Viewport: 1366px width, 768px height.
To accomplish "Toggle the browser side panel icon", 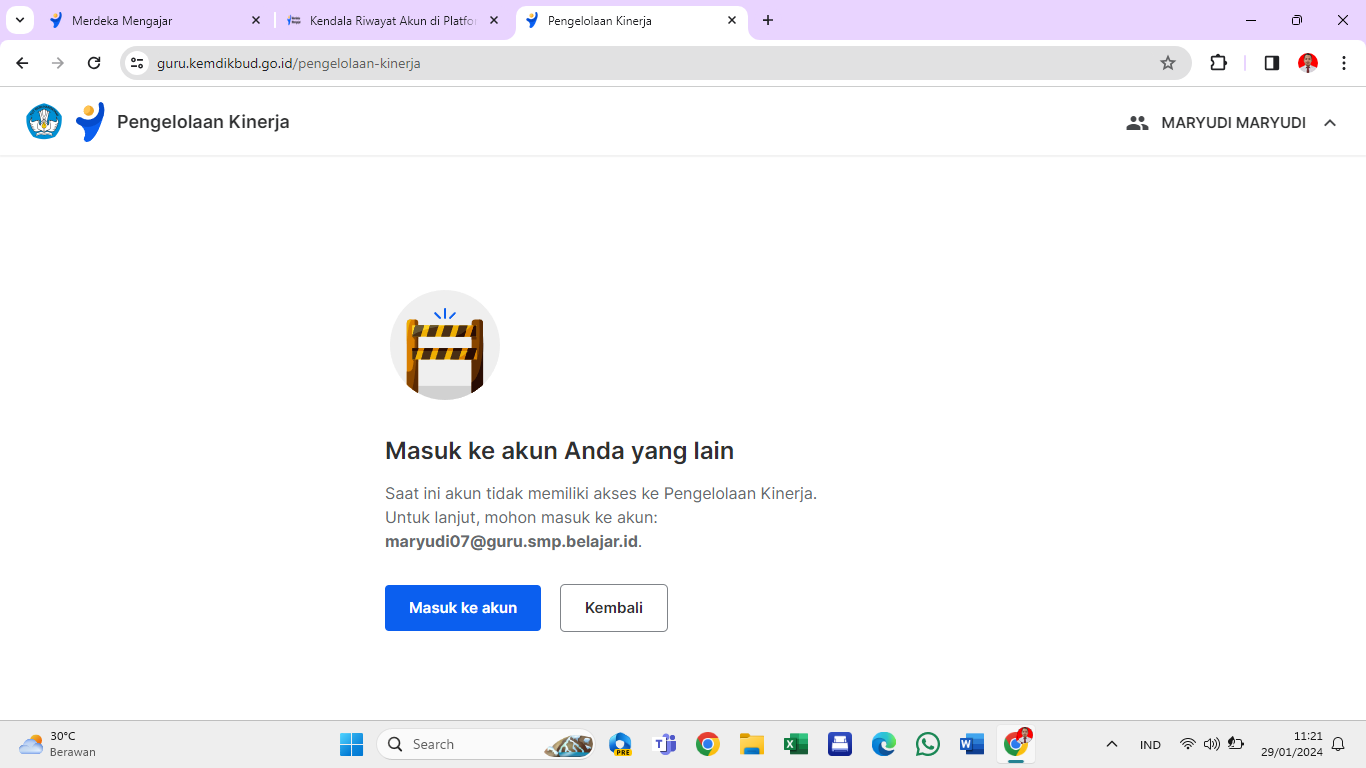I will pos(1271,63).
